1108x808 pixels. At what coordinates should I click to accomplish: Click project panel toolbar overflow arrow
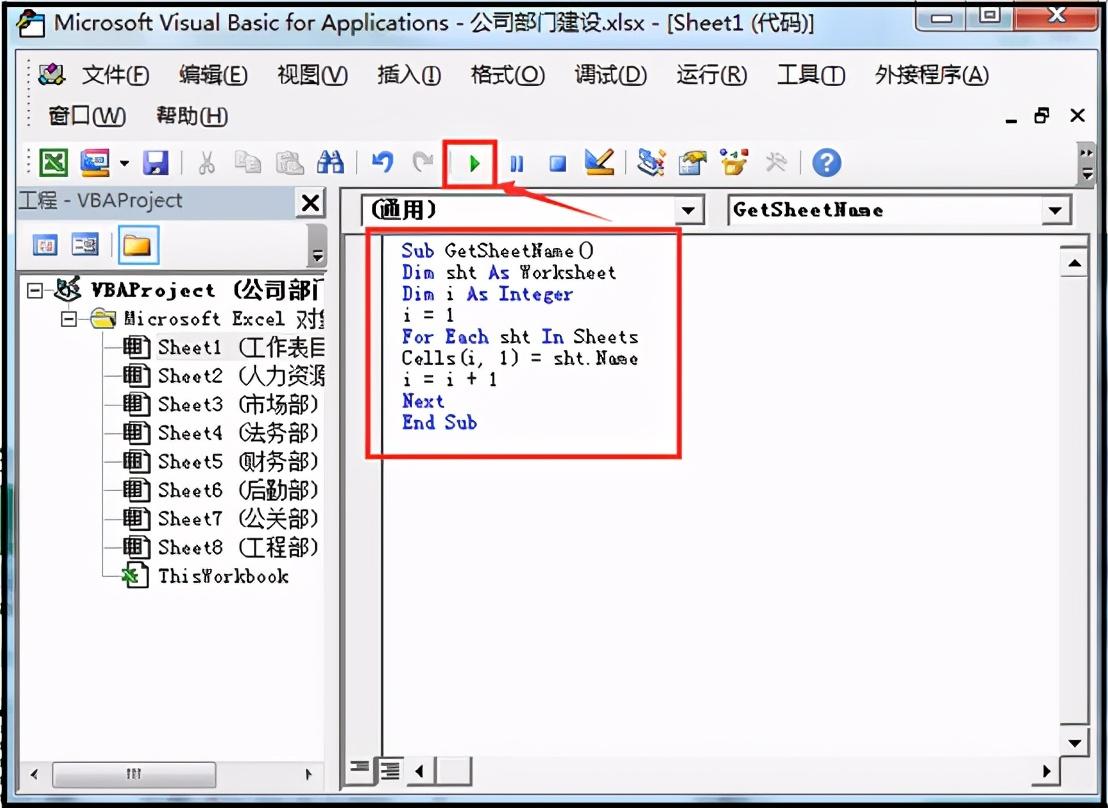click(318, 246)
